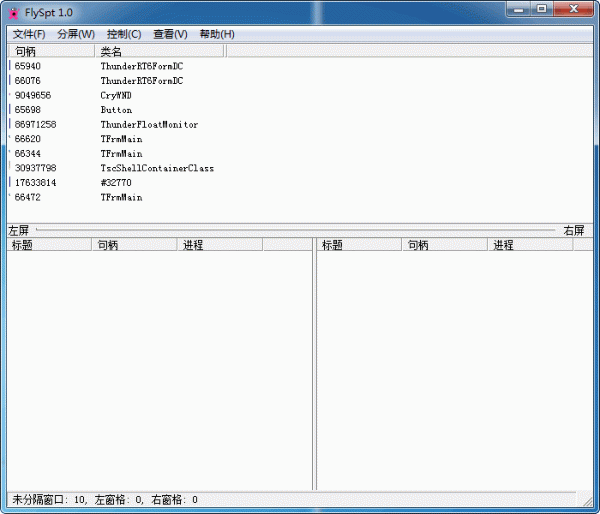Select the #32770 class row
The width and height of the screenshot is (600, 514).
click(x=116, y=183)
